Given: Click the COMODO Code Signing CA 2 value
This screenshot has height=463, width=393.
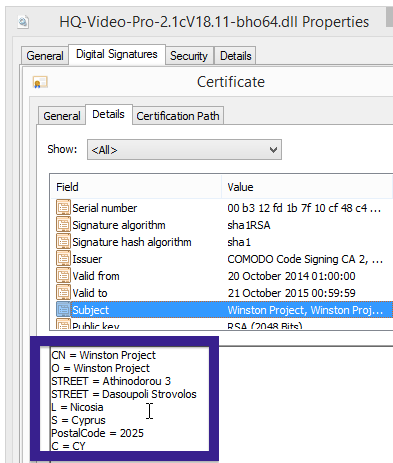Looking at the screenshot, I should (x=305, y=259).
